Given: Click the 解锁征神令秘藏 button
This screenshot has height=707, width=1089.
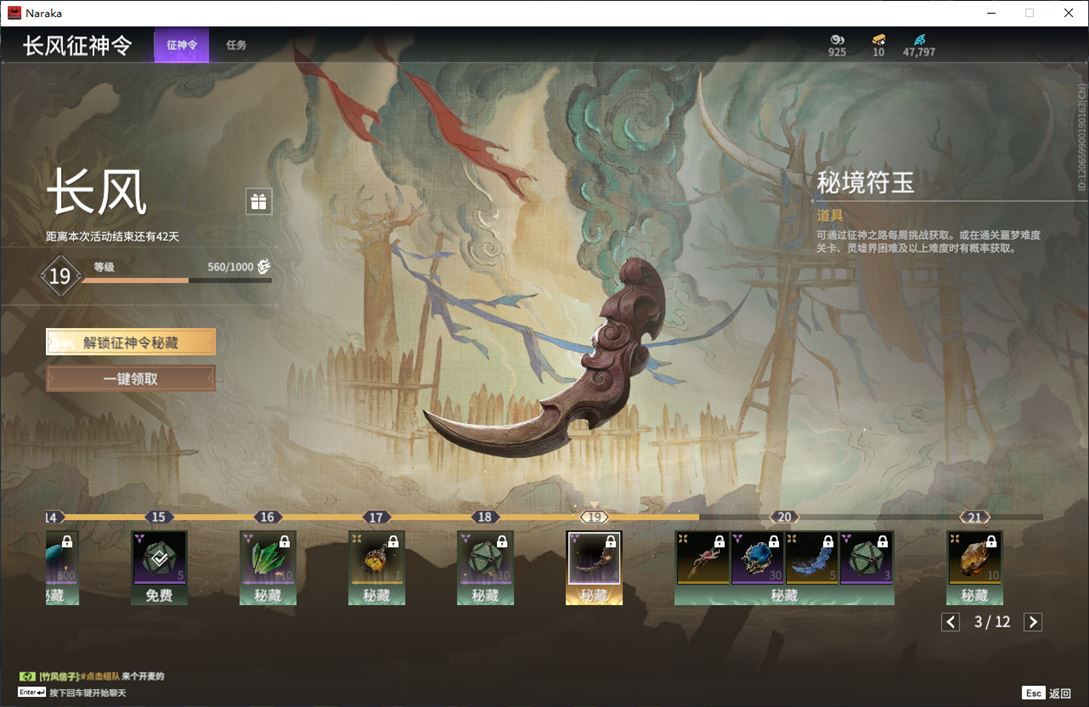Looking at the screenshot, I should [x=131, y=342].
